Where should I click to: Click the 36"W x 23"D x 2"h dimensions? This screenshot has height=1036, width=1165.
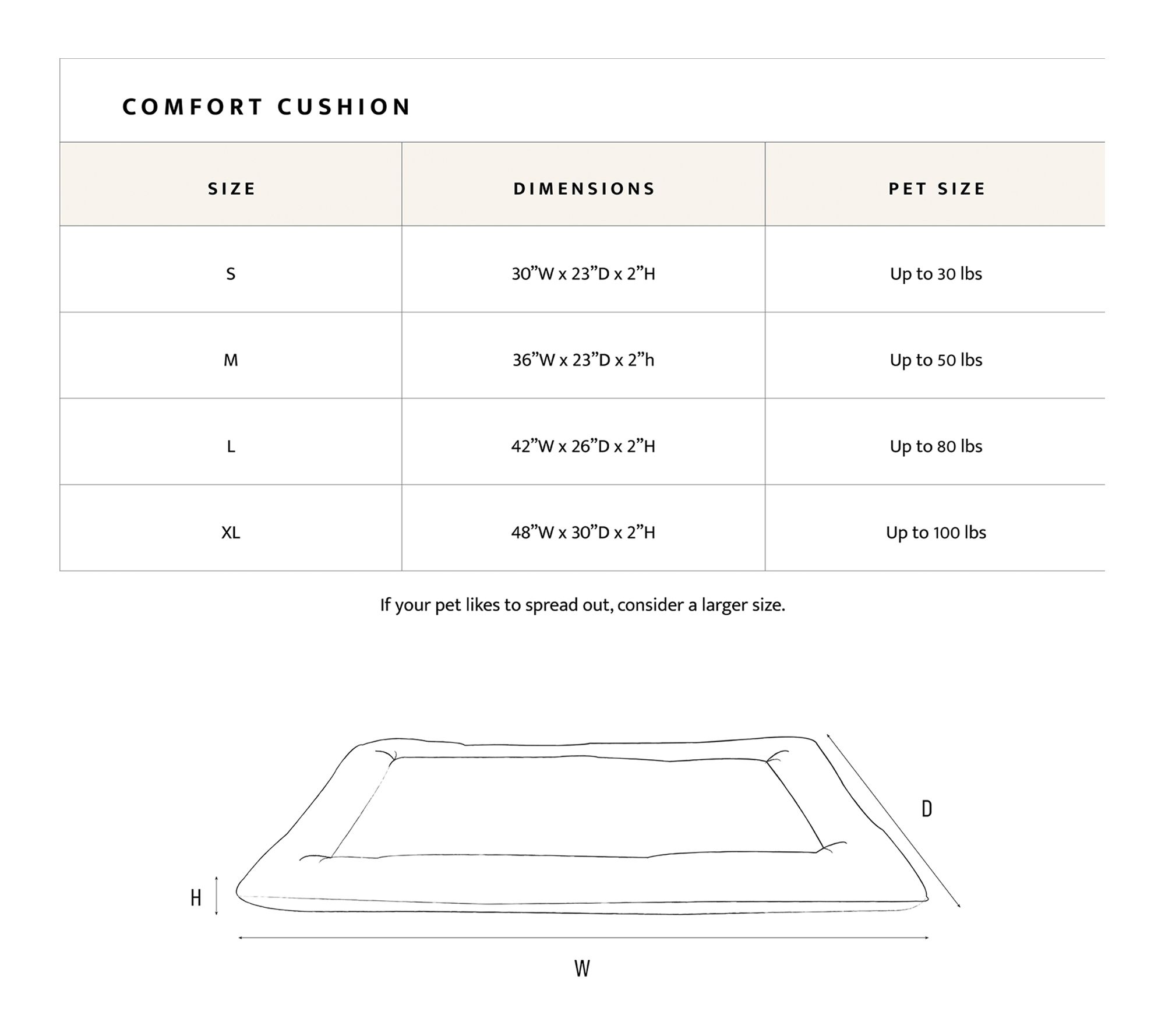point(583,360)
